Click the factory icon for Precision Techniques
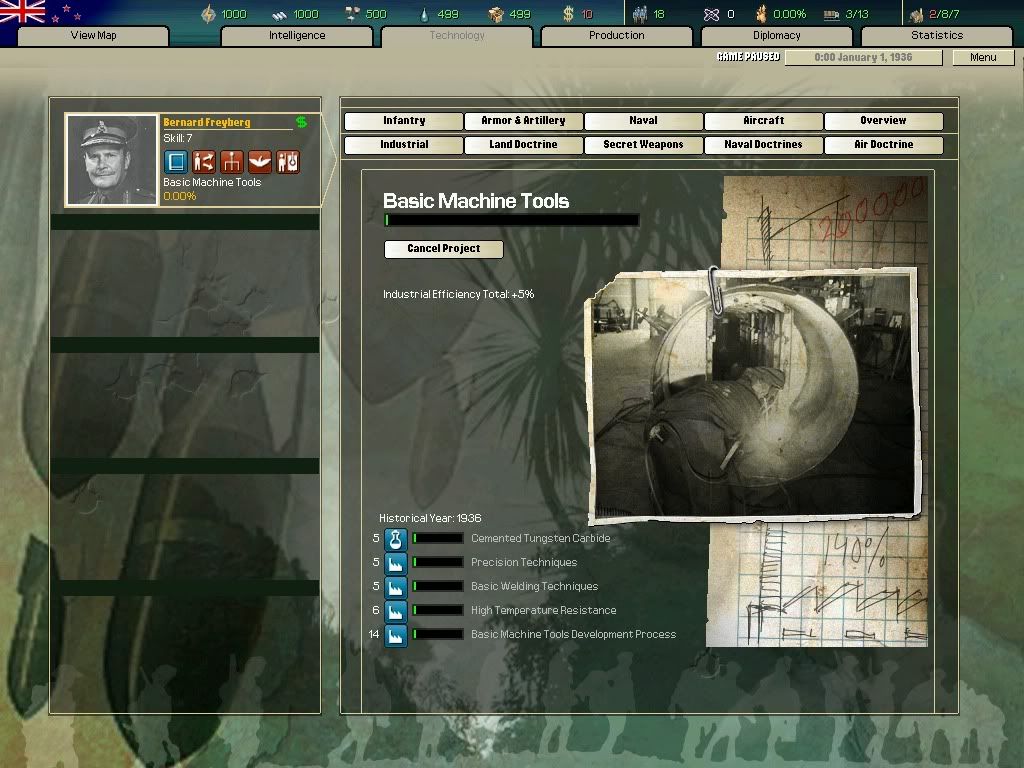Screen dimensions: 1024x768 (x=395, y=564)
